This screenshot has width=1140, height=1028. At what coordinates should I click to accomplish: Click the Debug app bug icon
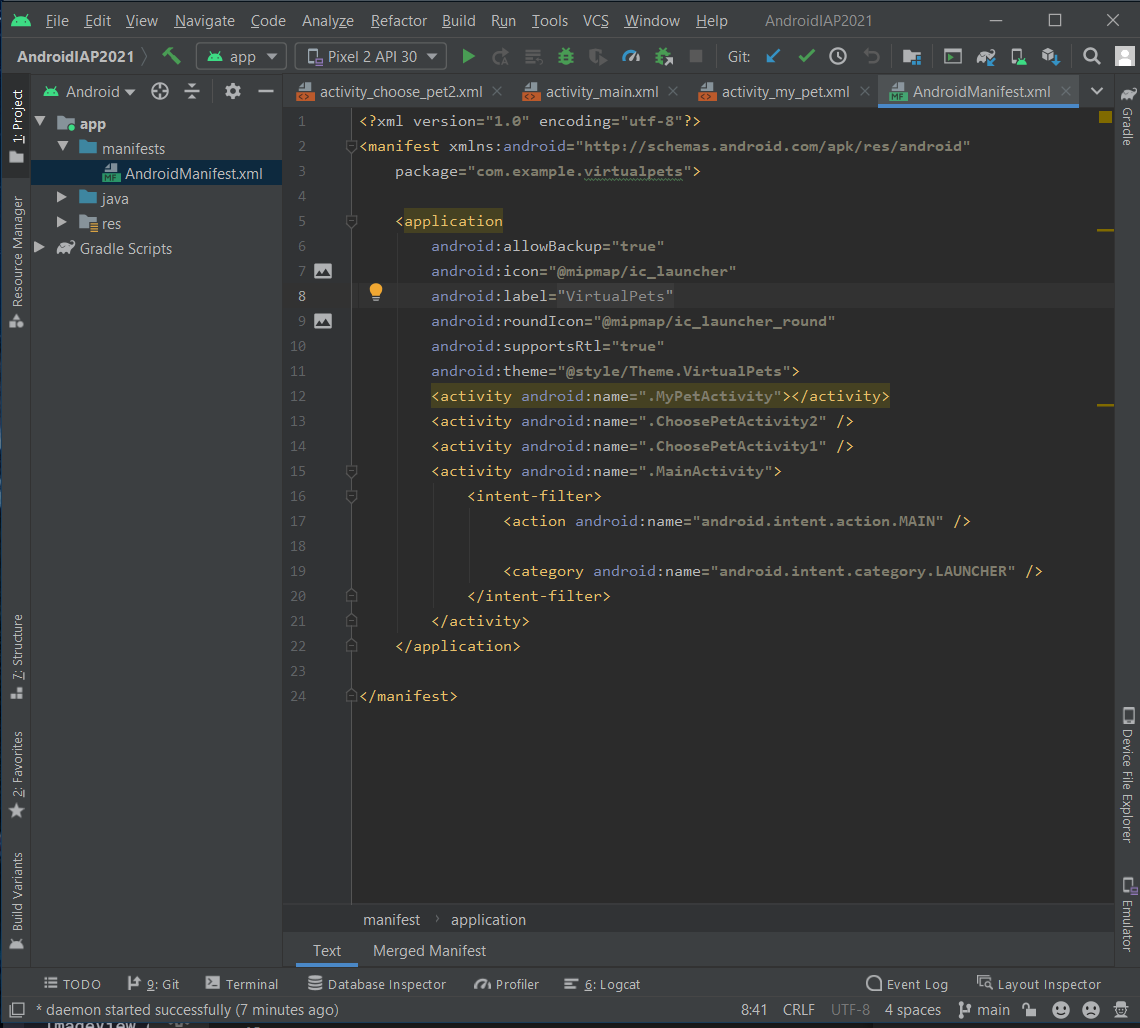[566, 57]
